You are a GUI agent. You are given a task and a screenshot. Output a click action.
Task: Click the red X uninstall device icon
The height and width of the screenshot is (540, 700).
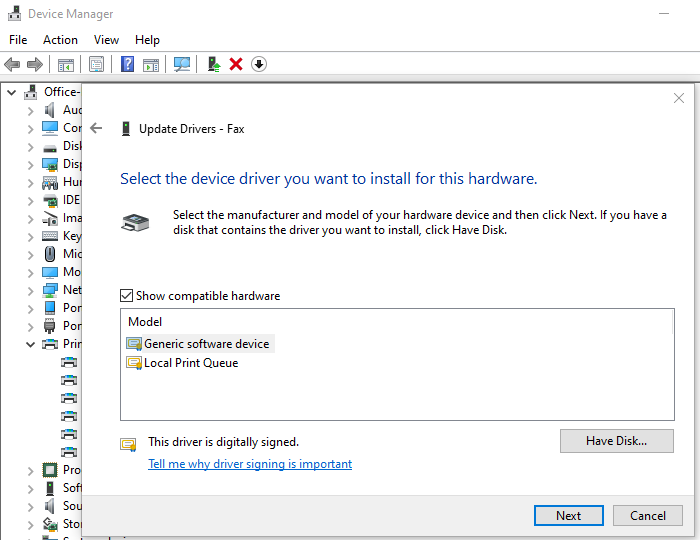pos(236,64)
